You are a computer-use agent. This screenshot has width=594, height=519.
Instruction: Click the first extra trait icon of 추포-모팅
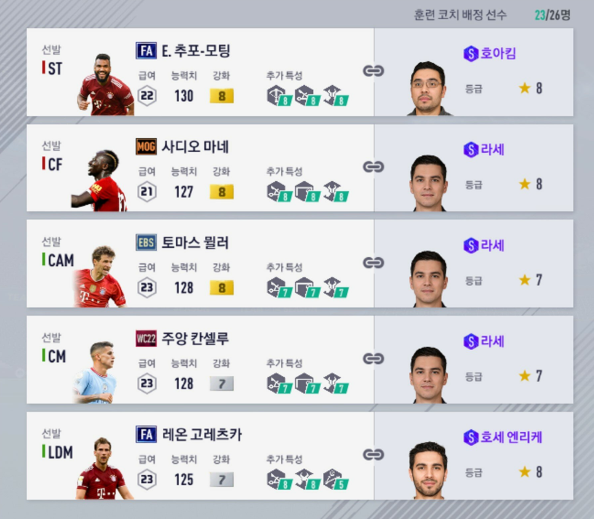279,96
